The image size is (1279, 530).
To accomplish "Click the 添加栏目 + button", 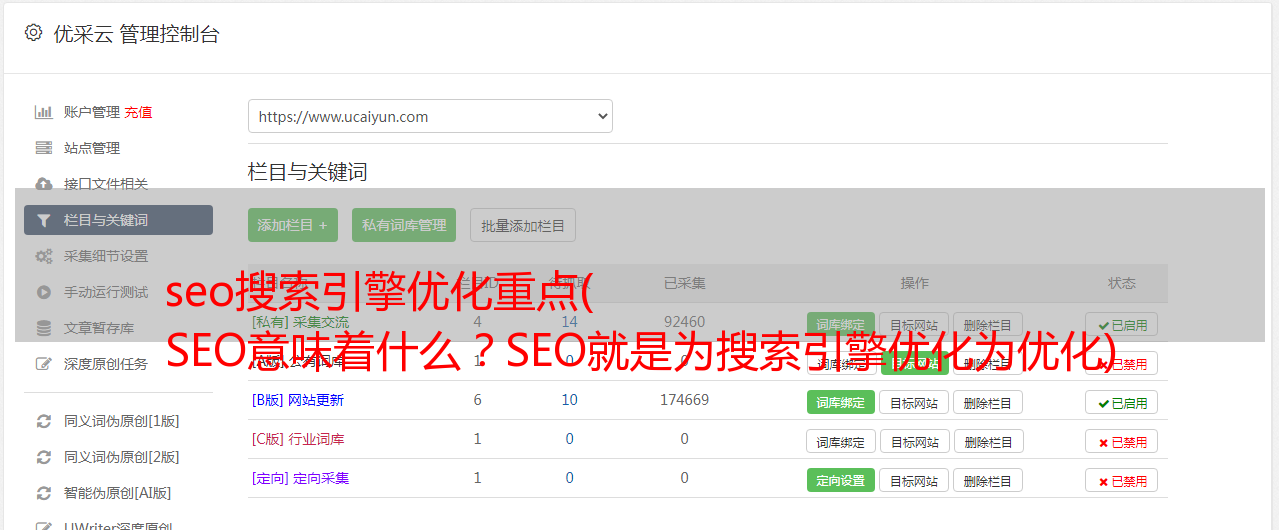I will [293, 225].
